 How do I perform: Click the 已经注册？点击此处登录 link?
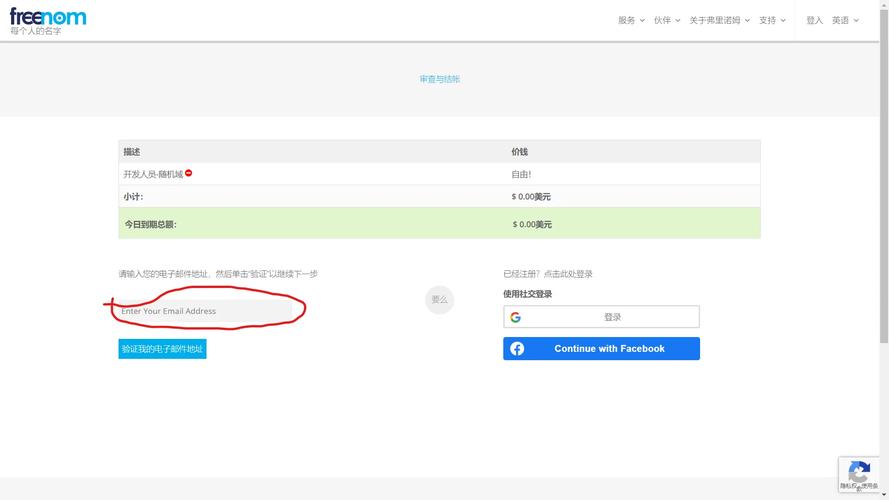click(548, 274)
